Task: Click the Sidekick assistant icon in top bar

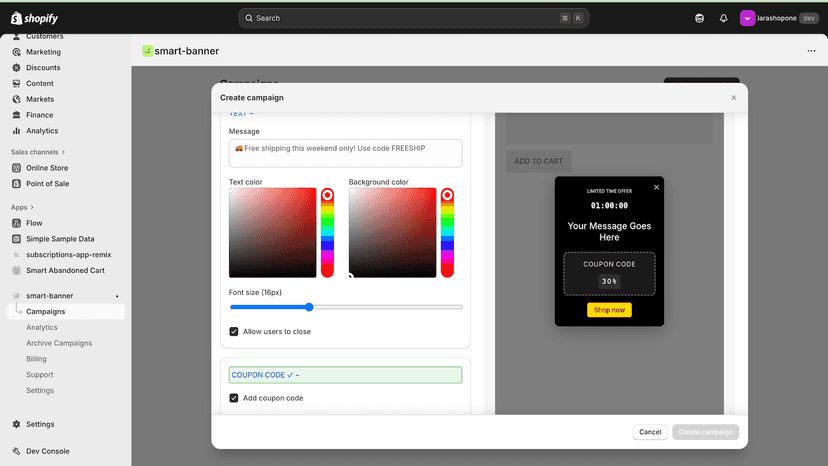Action: [699, 18]
